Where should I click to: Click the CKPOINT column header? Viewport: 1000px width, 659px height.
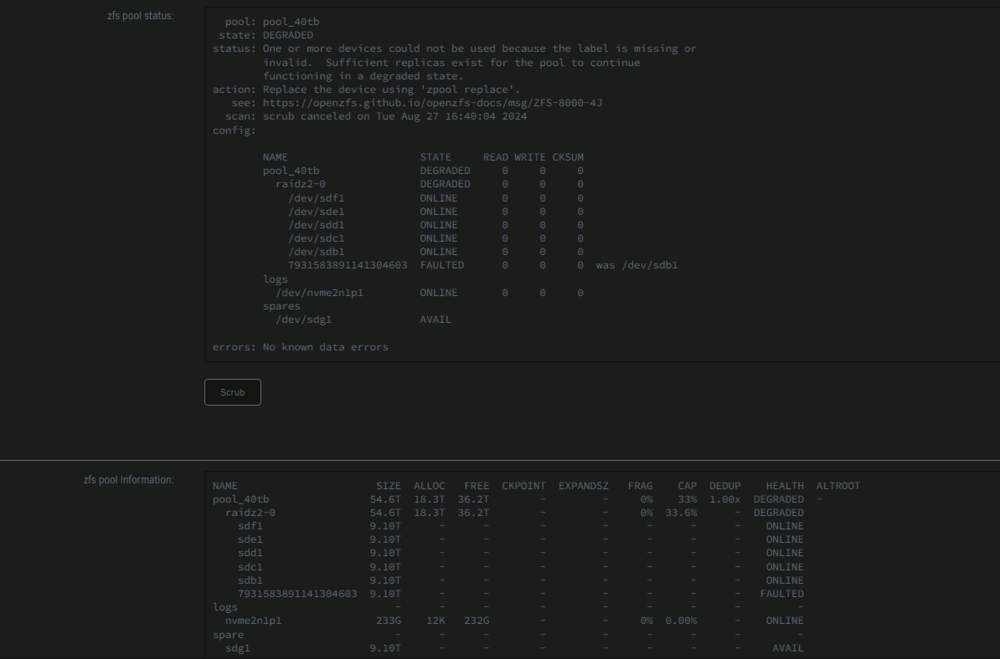tap(524, 485)
